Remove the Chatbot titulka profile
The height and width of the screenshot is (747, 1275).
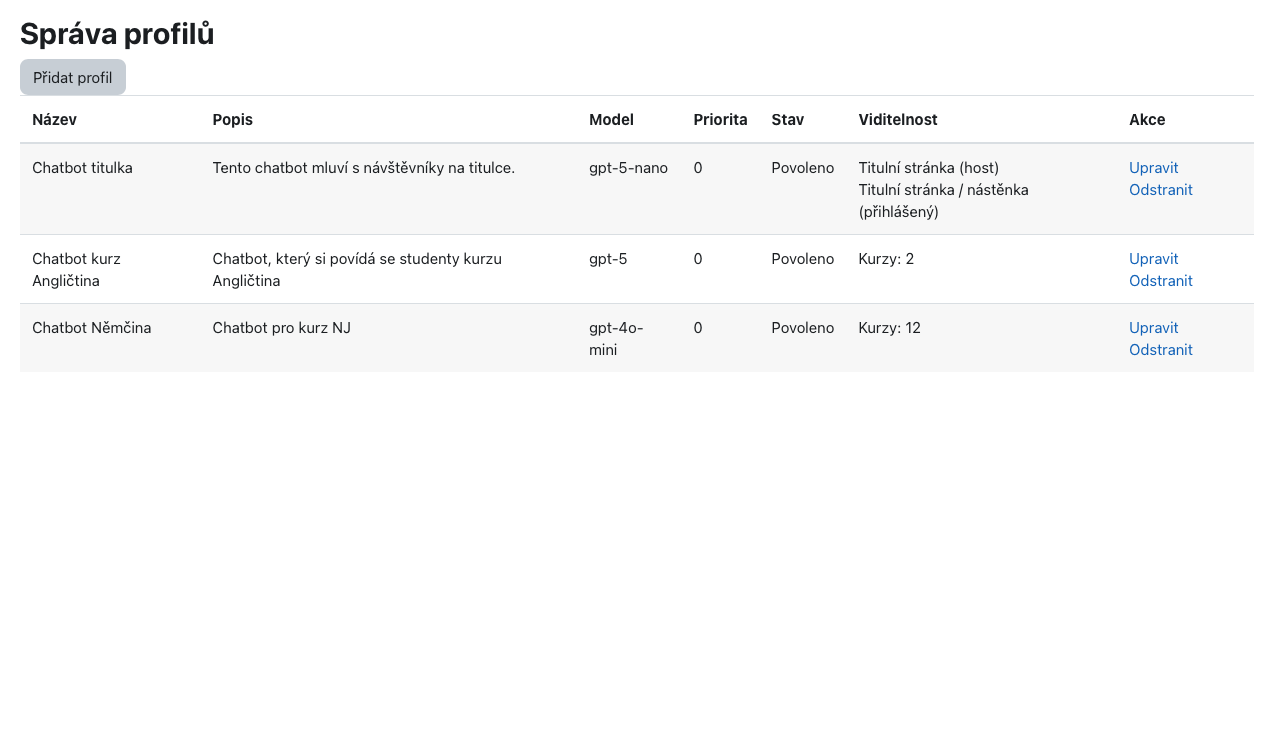click(1160, 190)
